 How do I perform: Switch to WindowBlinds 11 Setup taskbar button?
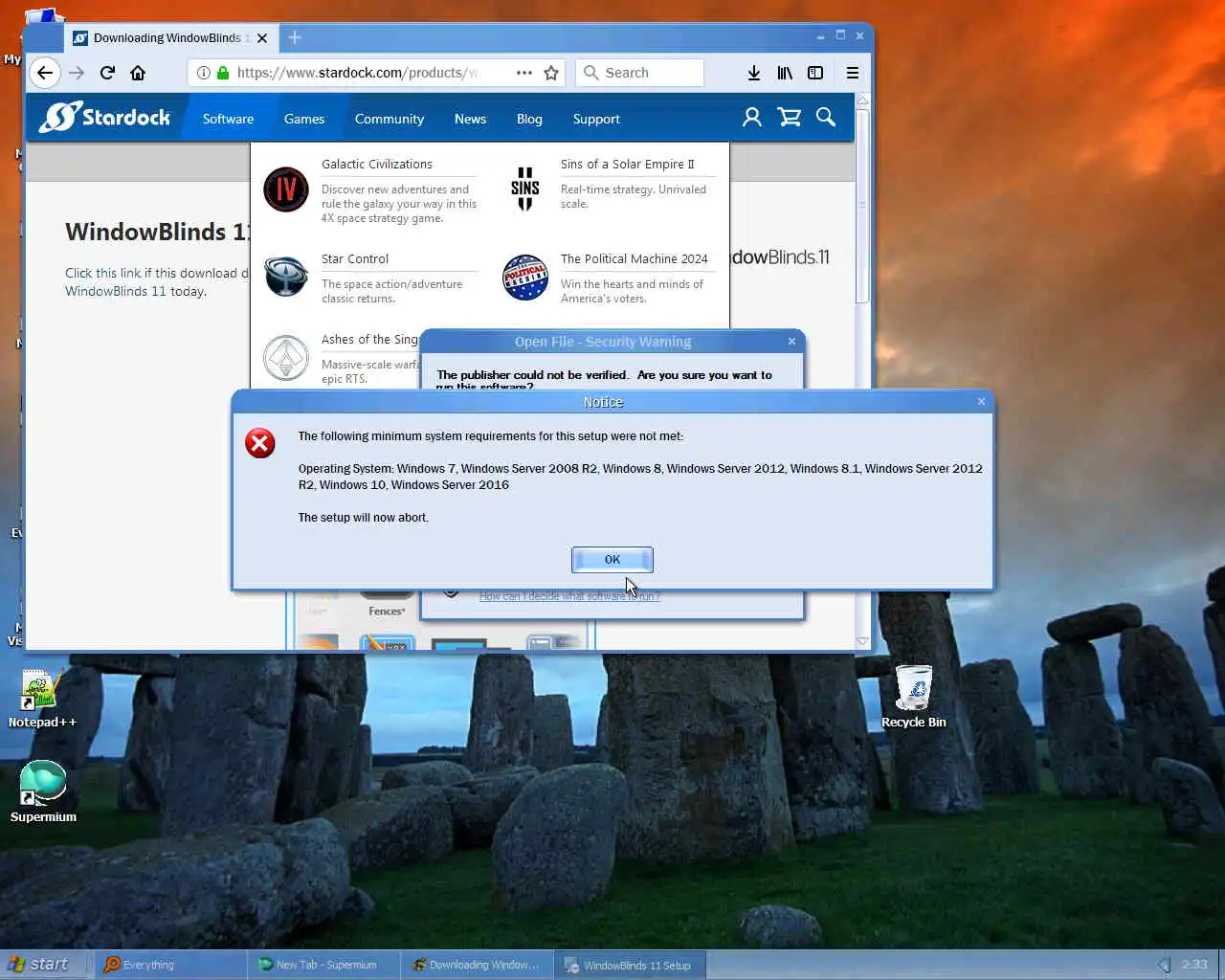(x=630, y=965)
